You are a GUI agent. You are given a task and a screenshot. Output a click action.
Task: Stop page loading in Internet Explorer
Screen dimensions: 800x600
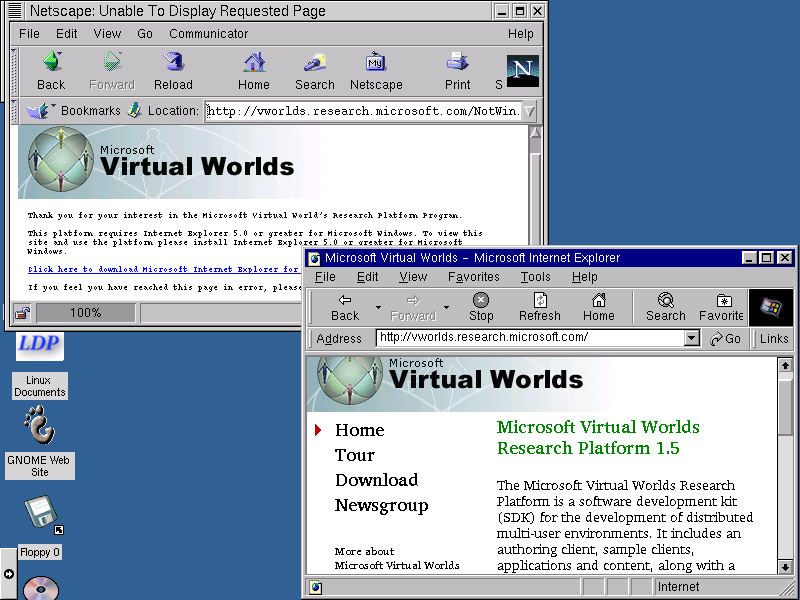tap(481, 308)
